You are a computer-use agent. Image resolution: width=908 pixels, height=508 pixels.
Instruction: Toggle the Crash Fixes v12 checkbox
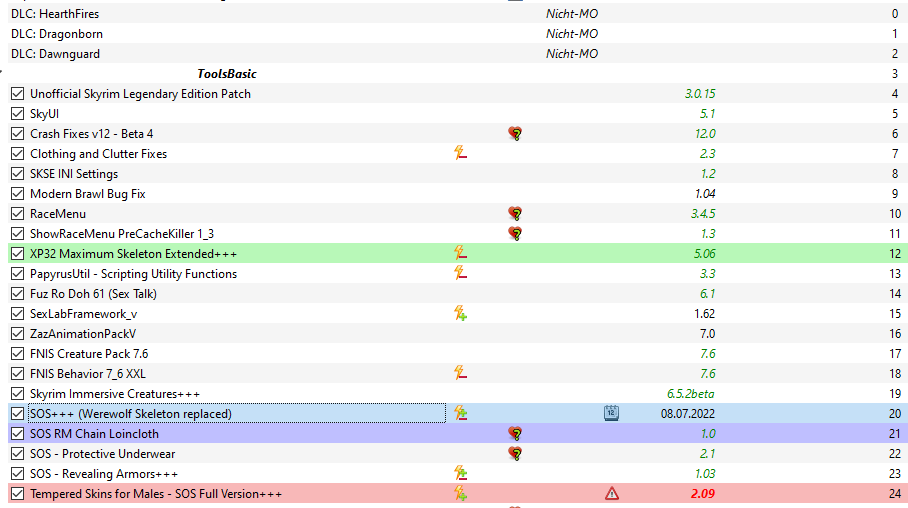(17, 134)
